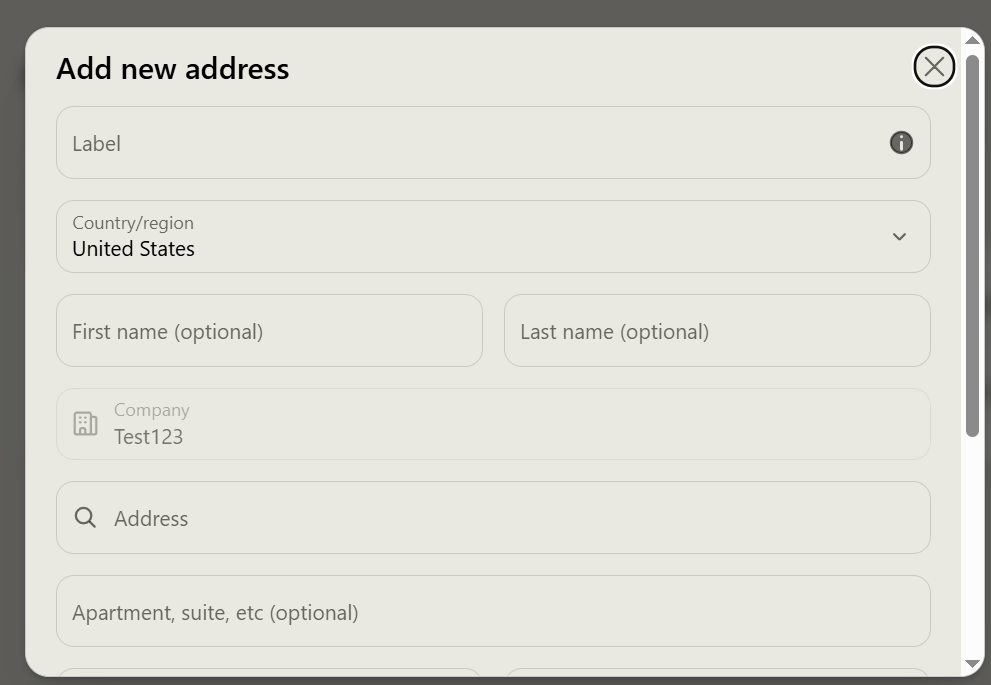Image resolution: width=991 pixels, height=685 pixels.
Task: Focus the Label text input
Action: pyautogui.click(x=493, y=143)
